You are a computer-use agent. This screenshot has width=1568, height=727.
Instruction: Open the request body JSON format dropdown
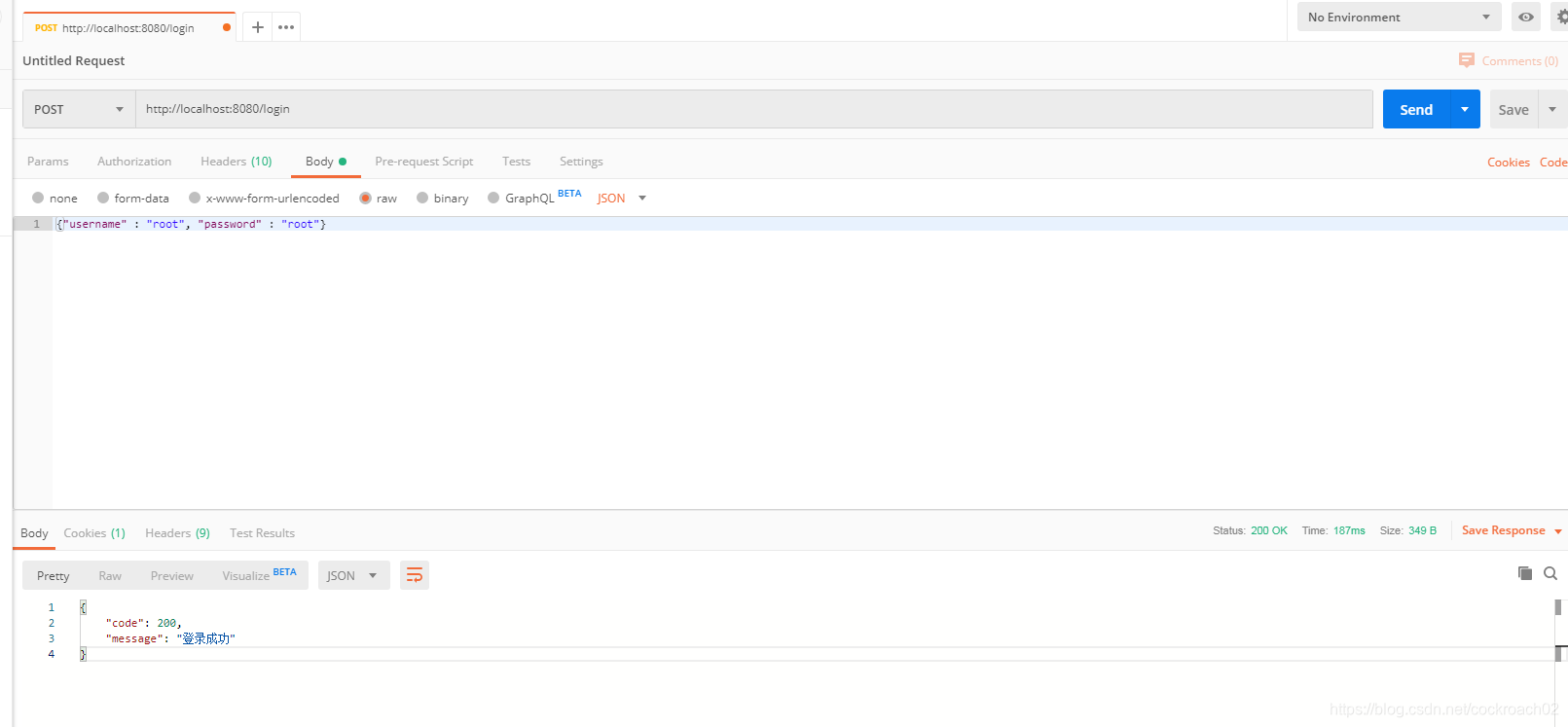(622, 198)
